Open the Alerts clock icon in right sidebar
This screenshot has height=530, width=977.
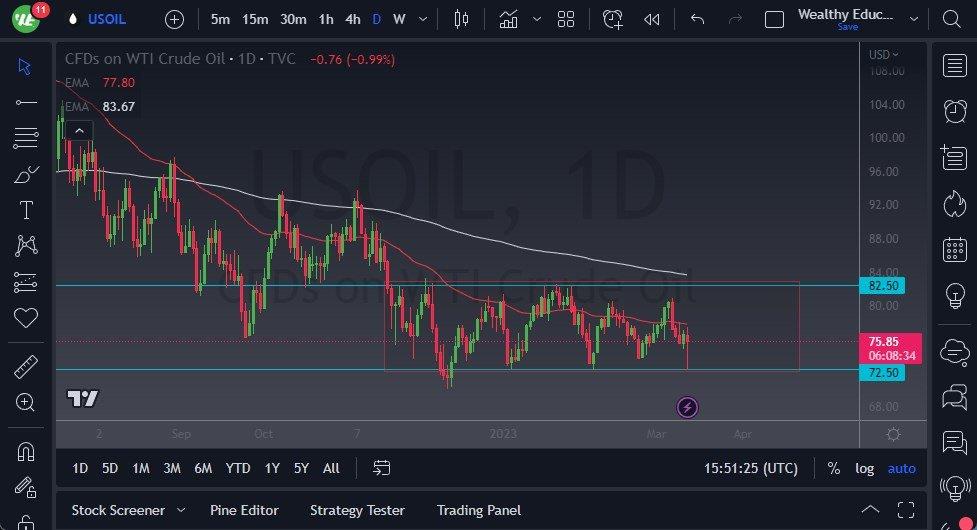tap(954, 111)
